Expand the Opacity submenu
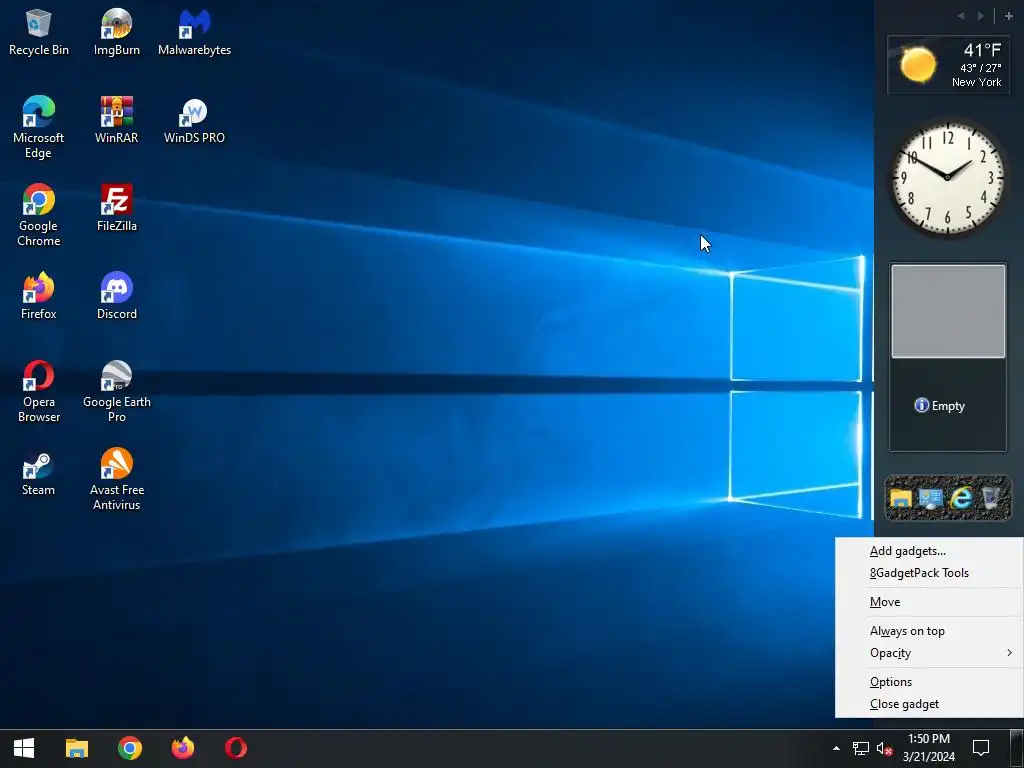Image resolution: width=1024 pixels, height=768 pixels. click(x=929, y=653)
